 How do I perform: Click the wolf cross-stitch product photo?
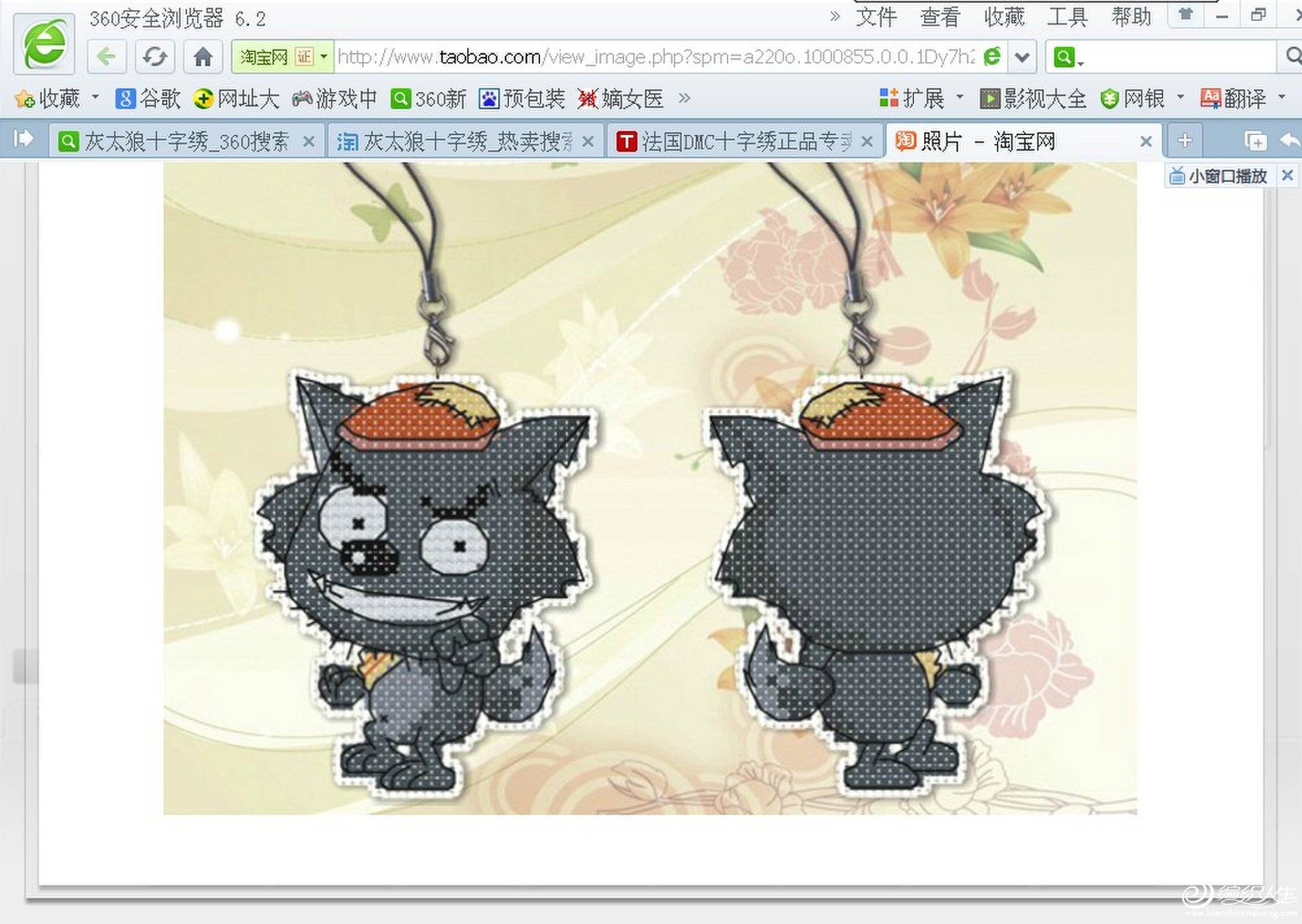pyautogui.click(x=650, y=488)
